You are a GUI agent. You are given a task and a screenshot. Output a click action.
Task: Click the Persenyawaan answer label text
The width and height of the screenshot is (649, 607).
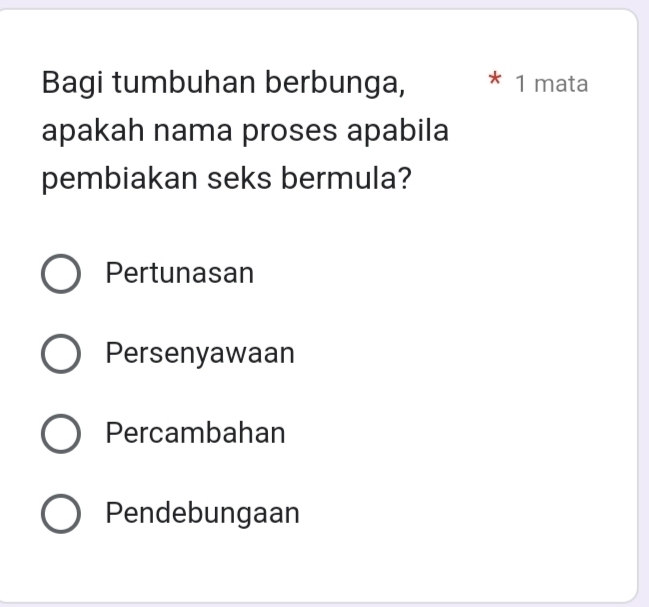click(200, 353)
